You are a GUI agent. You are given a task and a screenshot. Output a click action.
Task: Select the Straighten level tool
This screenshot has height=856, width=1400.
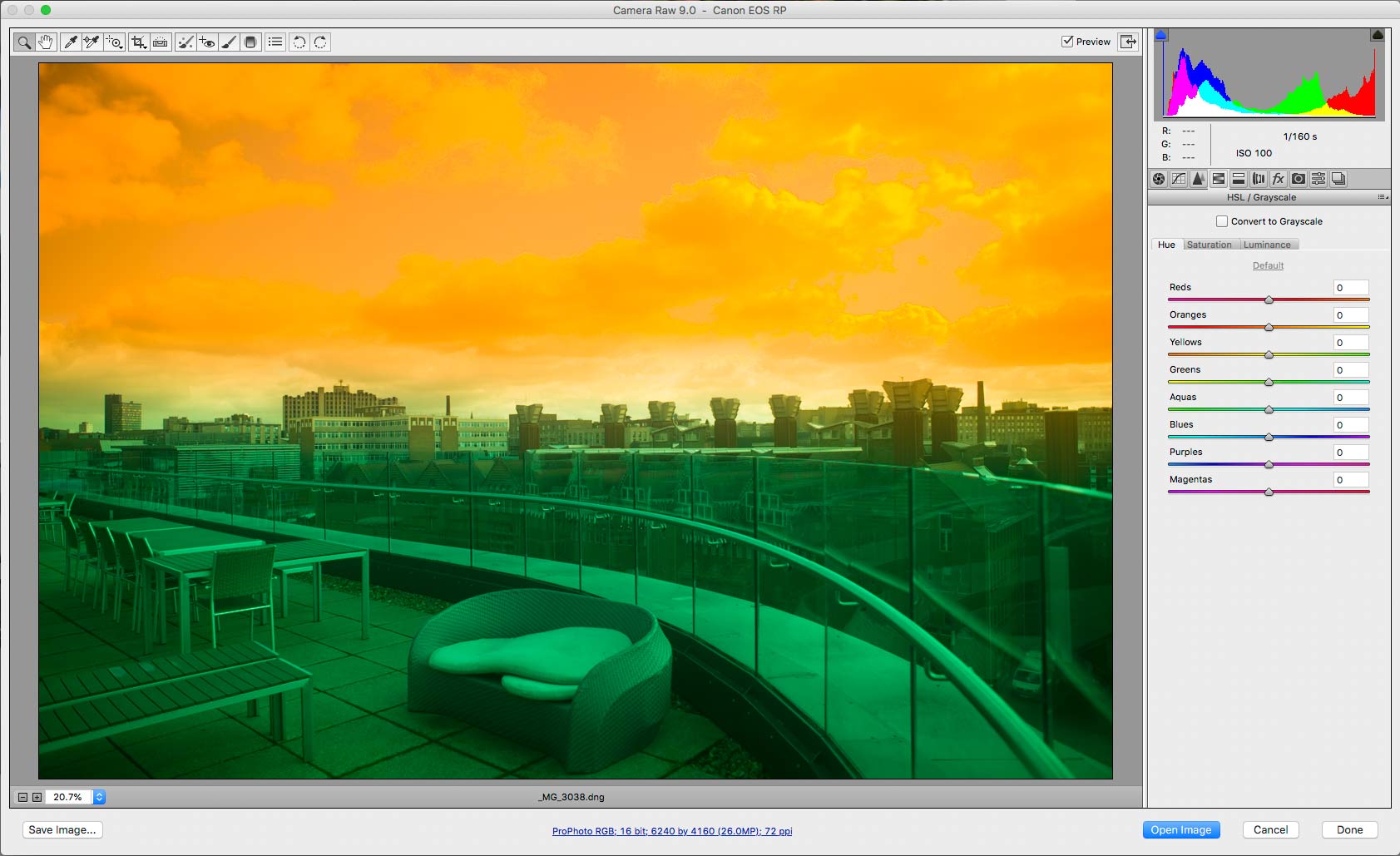161,42
